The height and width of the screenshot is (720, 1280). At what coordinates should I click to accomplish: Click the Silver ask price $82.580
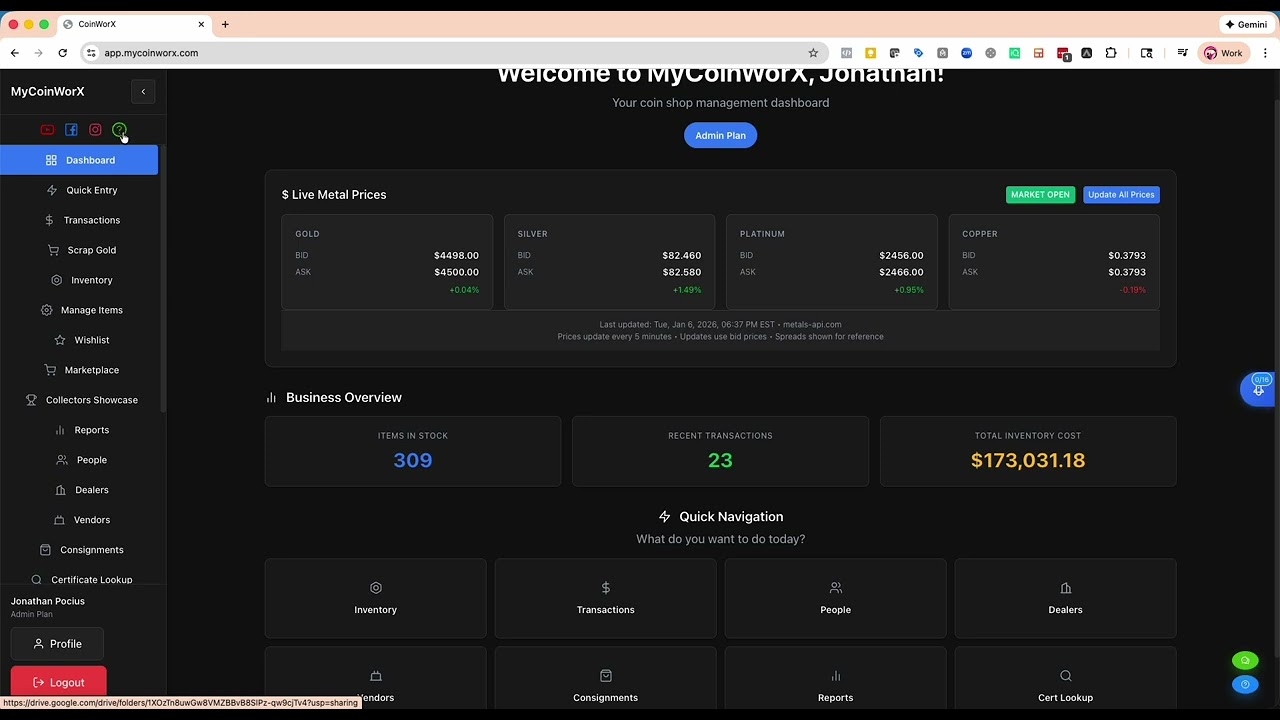[681, 272]
